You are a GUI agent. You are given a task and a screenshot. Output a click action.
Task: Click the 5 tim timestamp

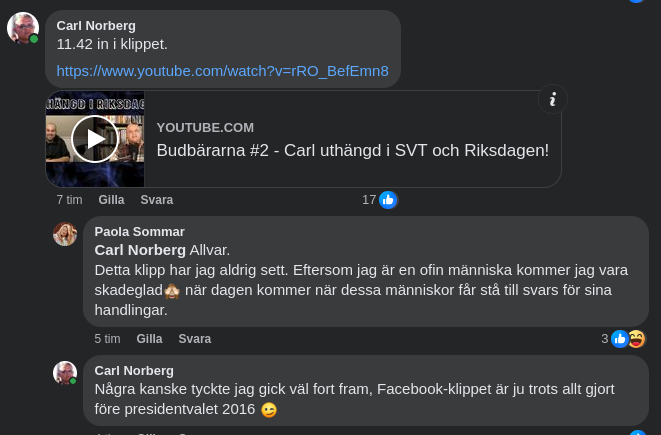point(107,339)
